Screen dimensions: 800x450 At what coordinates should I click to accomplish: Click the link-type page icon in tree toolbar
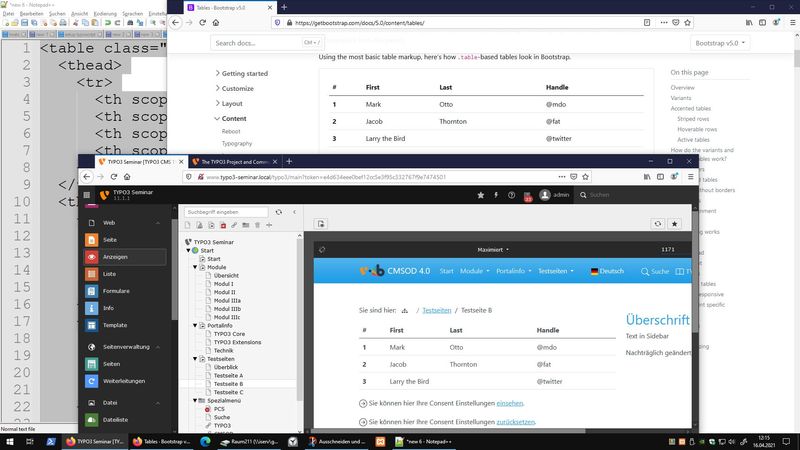pos(234,225)
